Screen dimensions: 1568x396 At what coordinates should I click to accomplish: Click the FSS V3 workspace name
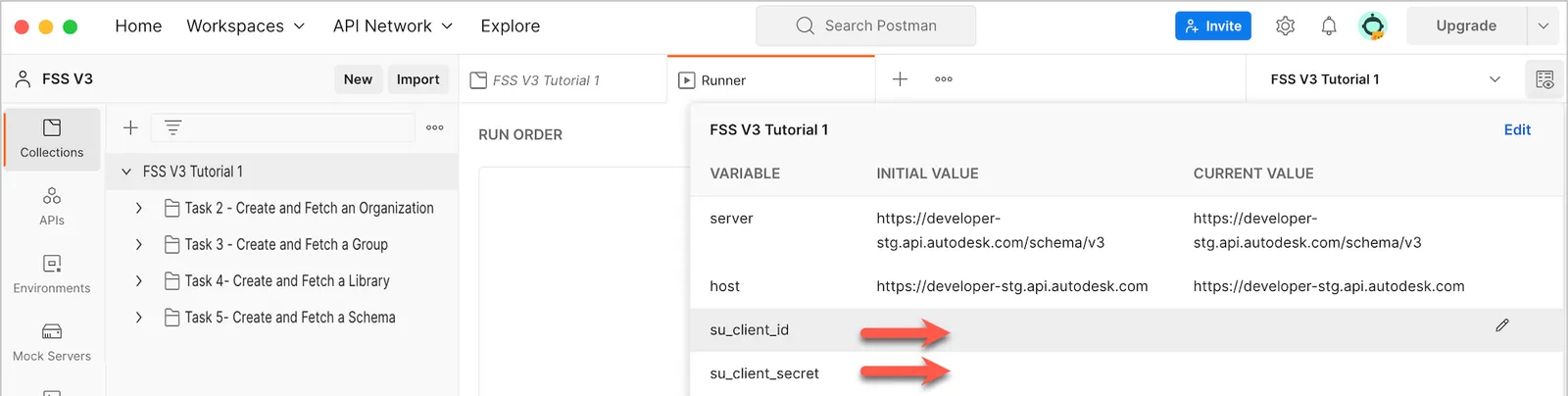coord(68,79)
